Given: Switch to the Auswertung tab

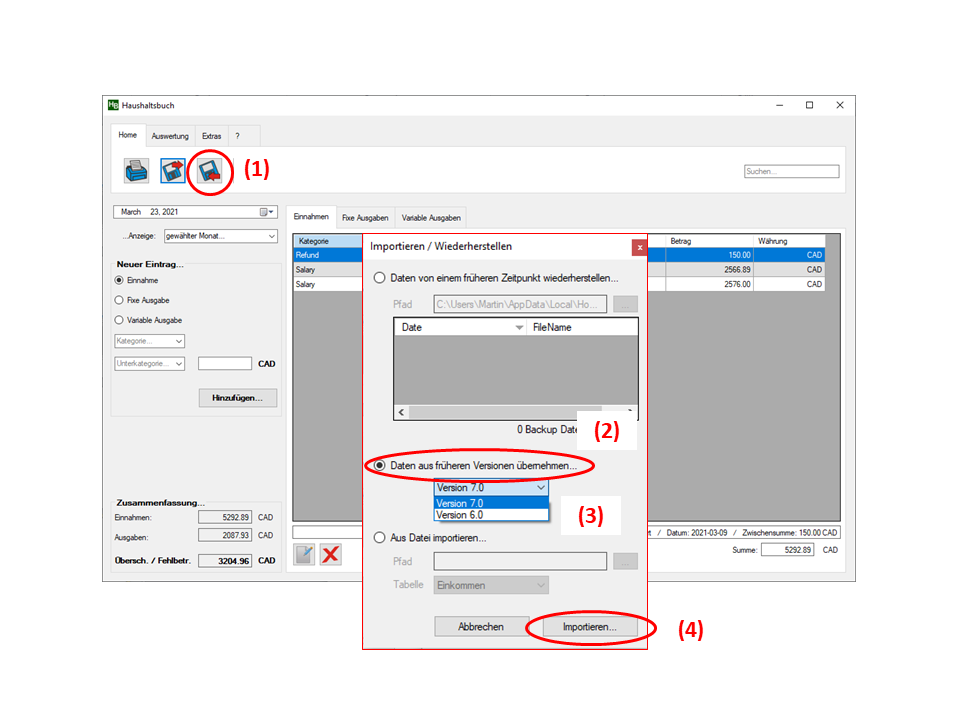Looking at the screenshot, I should 169,136.
